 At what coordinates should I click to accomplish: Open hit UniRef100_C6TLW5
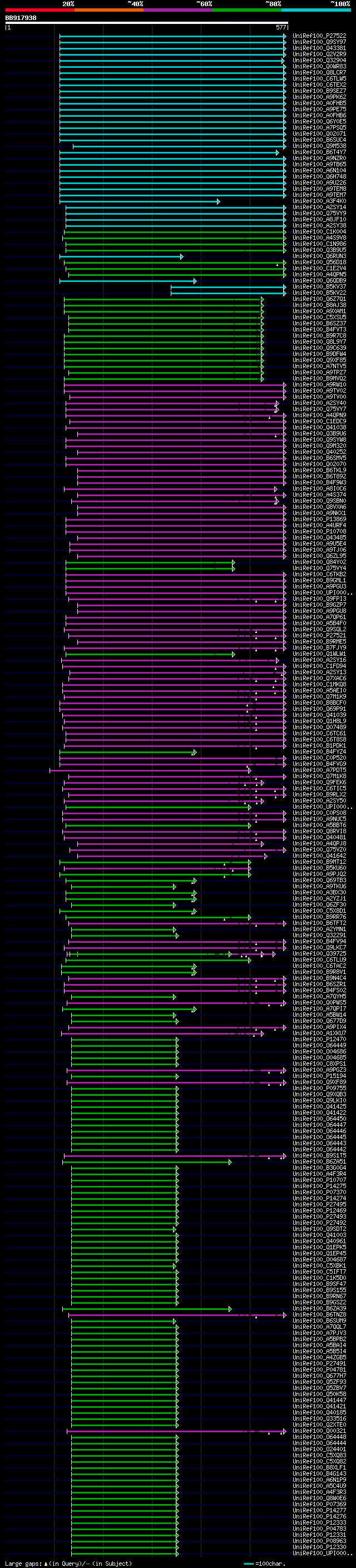[x=319, y=78]
